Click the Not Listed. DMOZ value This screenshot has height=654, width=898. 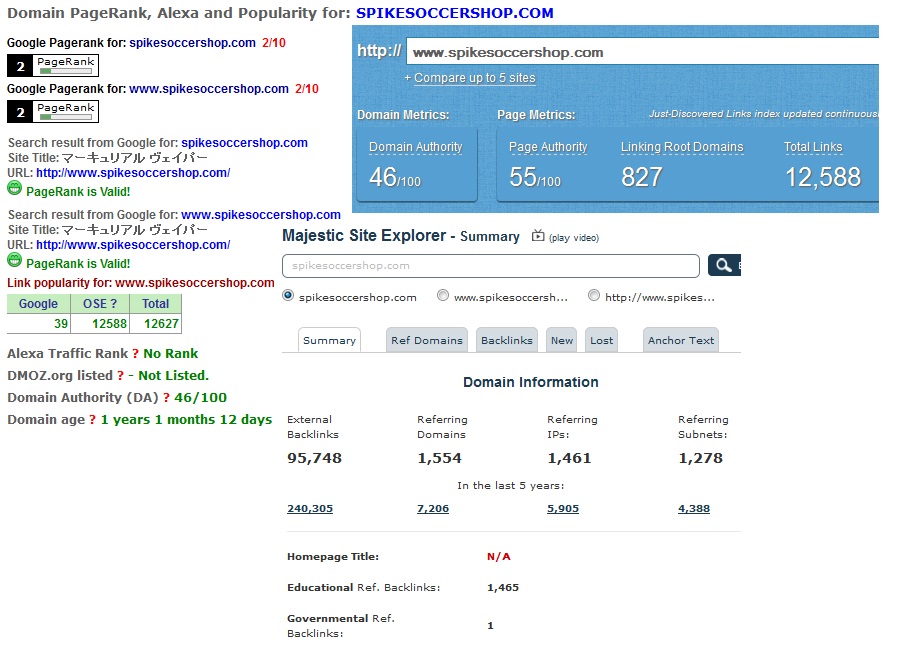(174, 376)
